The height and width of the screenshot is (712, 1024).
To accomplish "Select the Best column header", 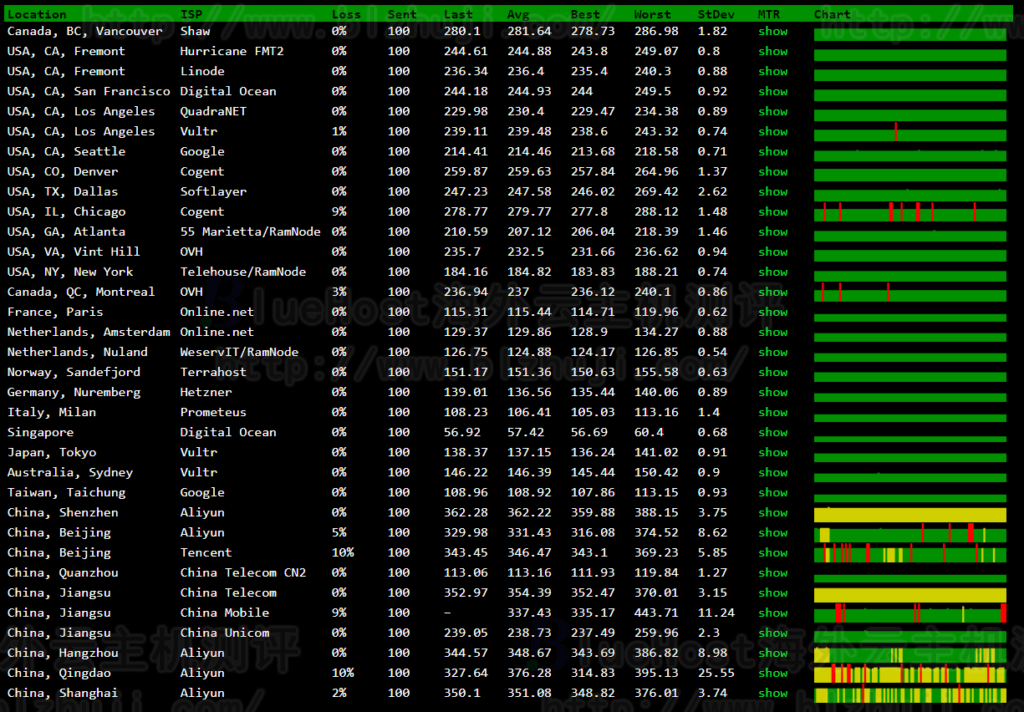I will pos(585,14).
